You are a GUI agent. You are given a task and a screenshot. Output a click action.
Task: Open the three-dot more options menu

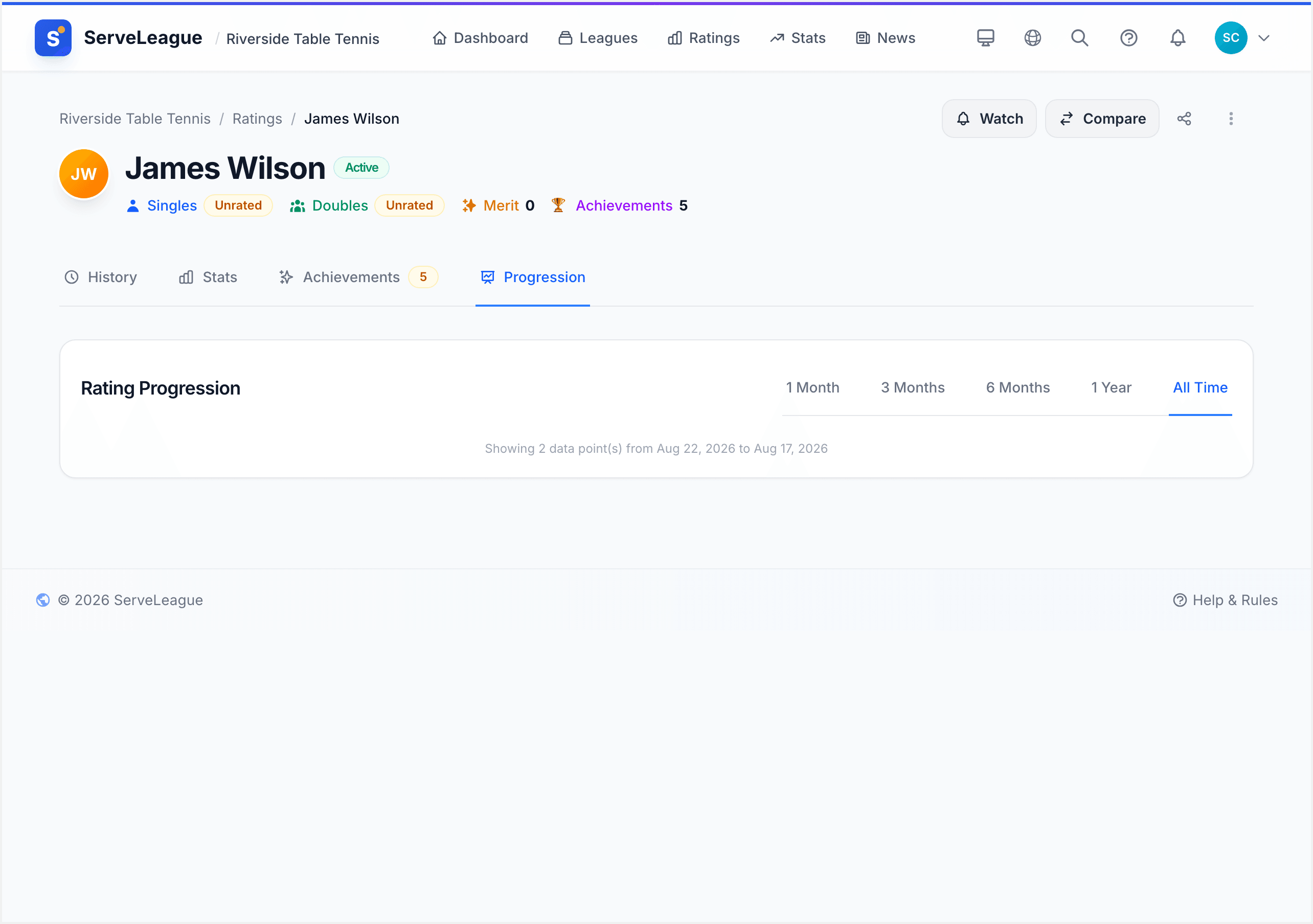(1231, 119)
